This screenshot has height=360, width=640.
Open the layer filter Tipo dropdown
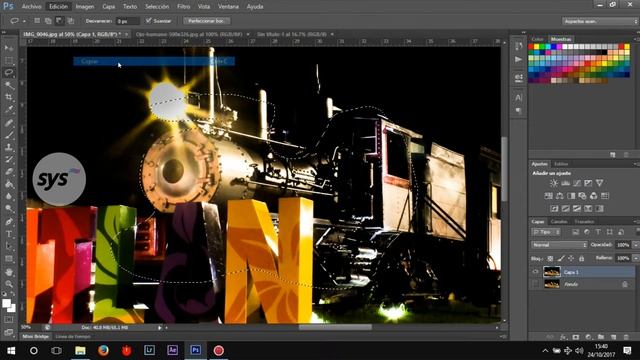click(x=546, y=232)
